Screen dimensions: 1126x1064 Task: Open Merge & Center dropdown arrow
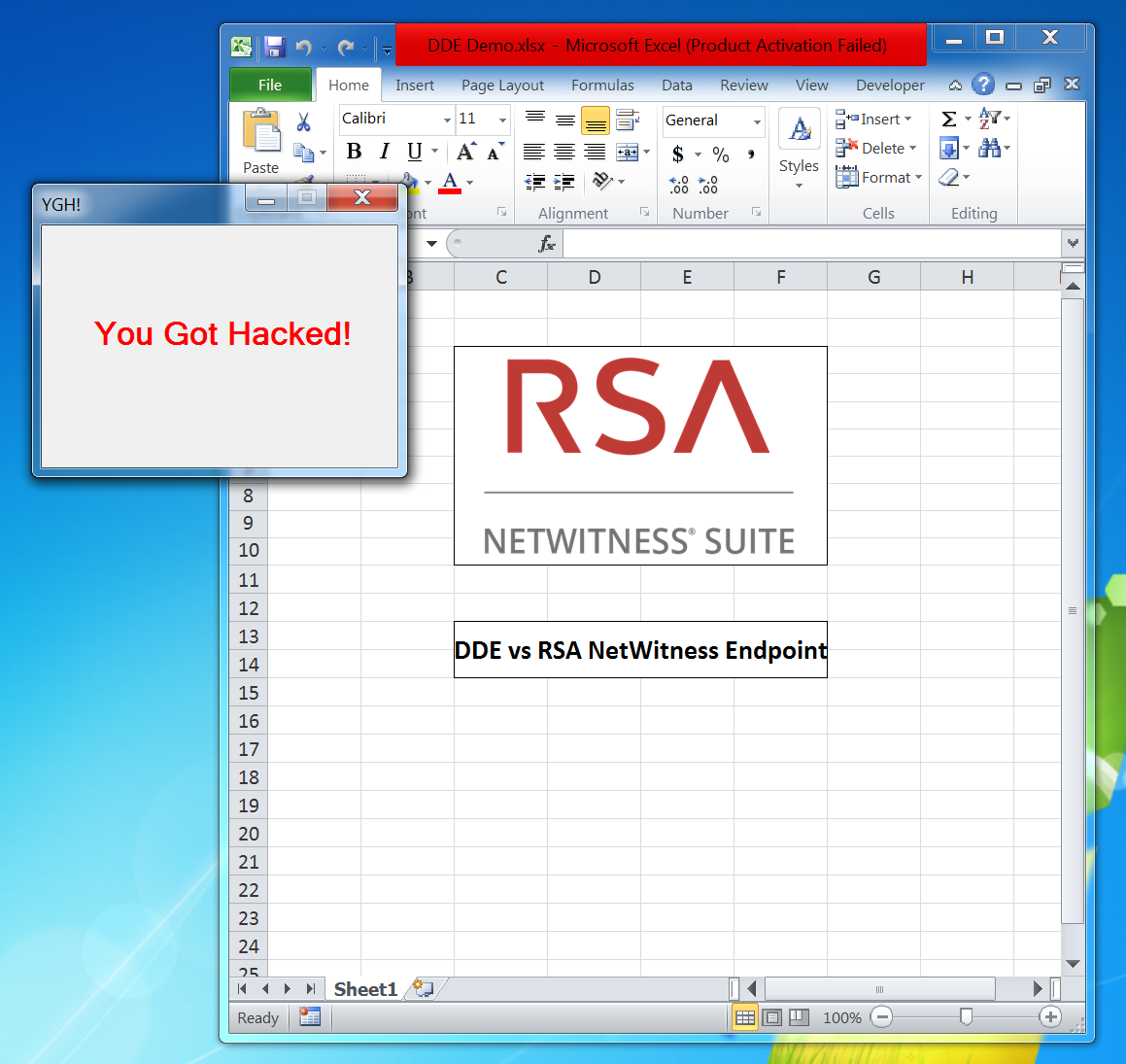click(647, 152)
